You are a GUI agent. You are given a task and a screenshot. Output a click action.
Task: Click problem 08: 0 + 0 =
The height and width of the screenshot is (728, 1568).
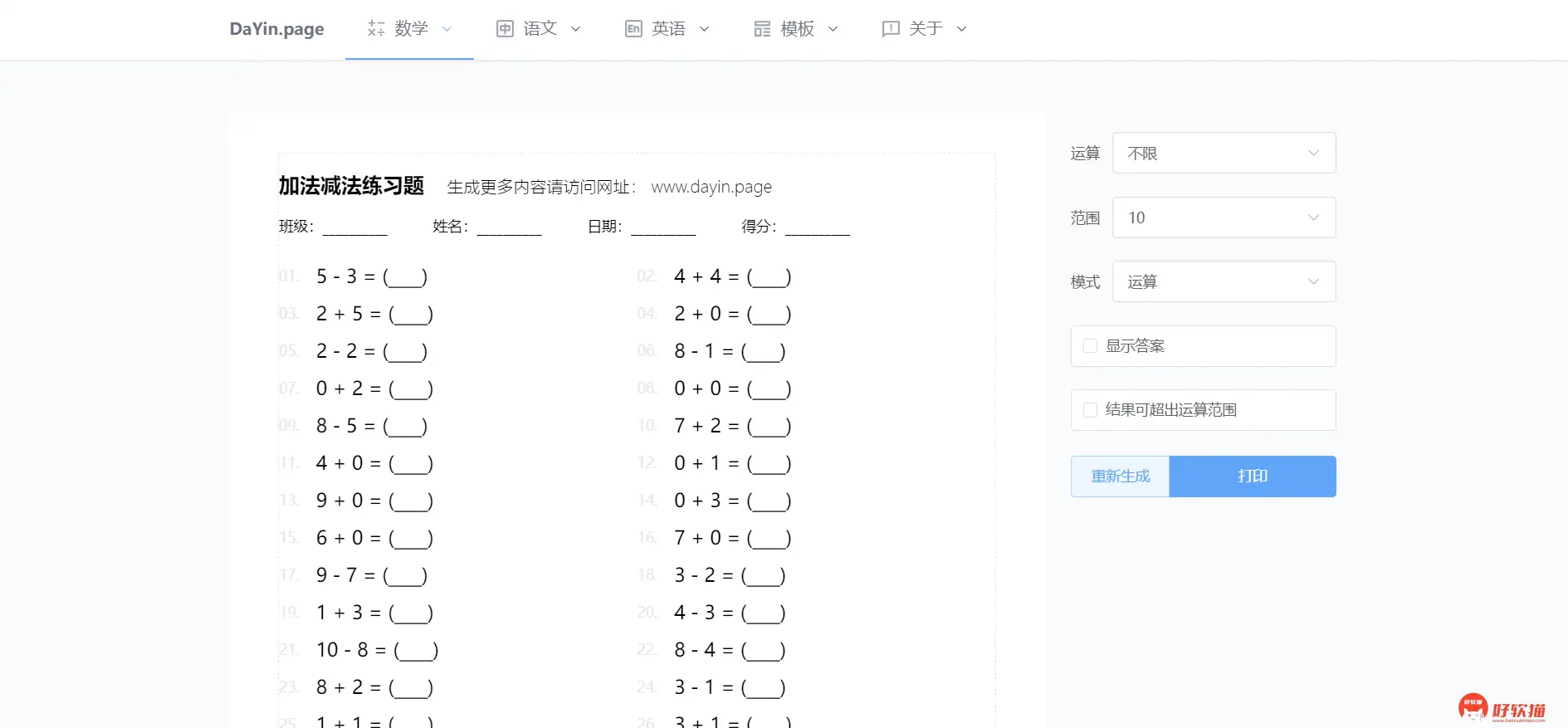pos(732,388)
